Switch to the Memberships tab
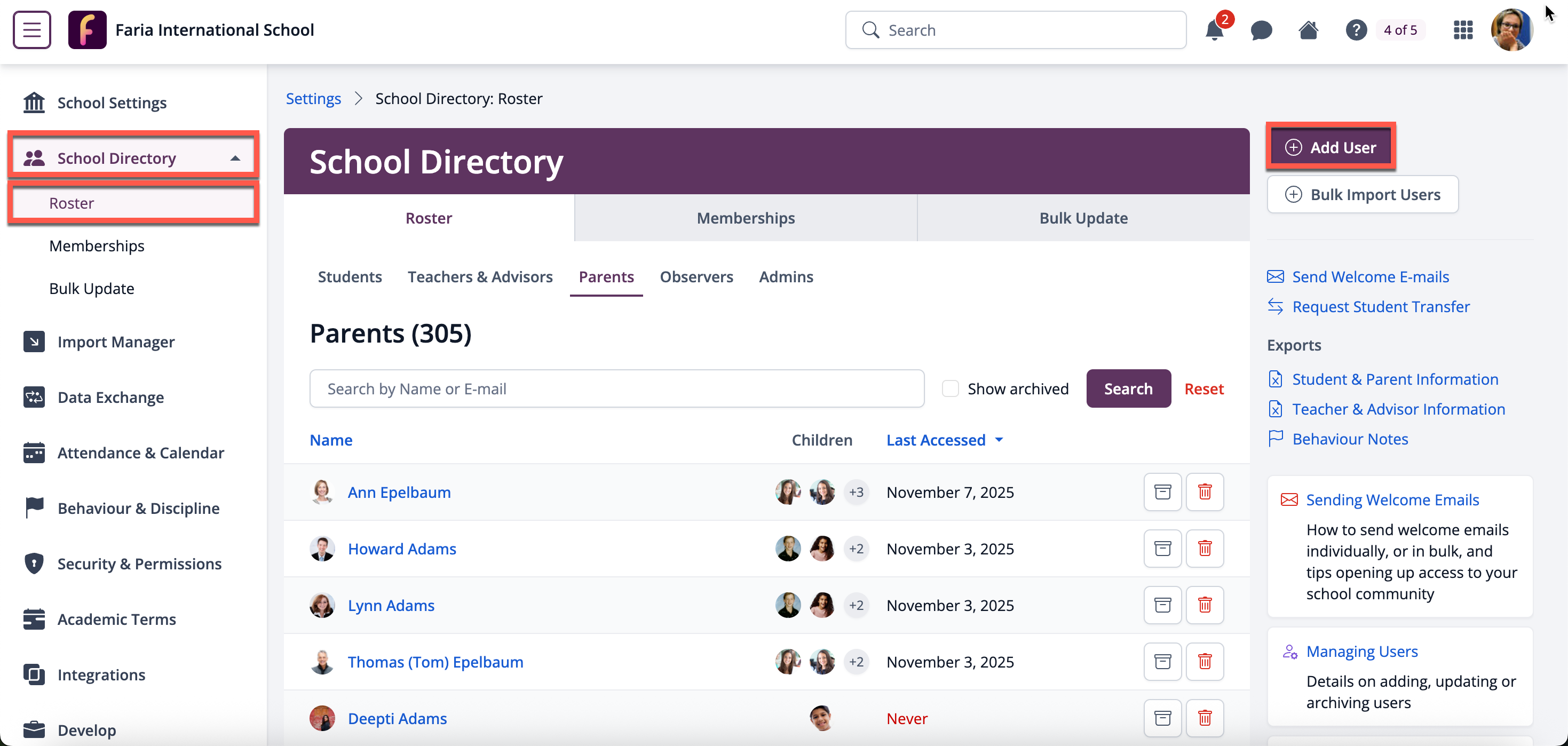The image size is (1568, 746). 745,218
